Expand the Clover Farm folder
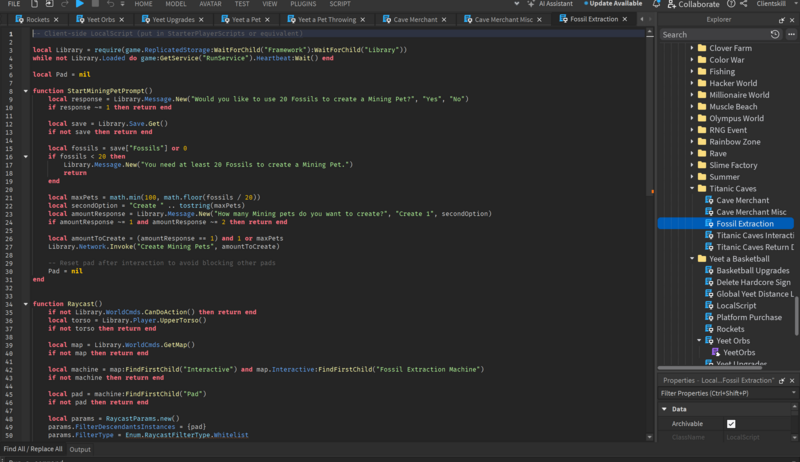 coord(691,47)
